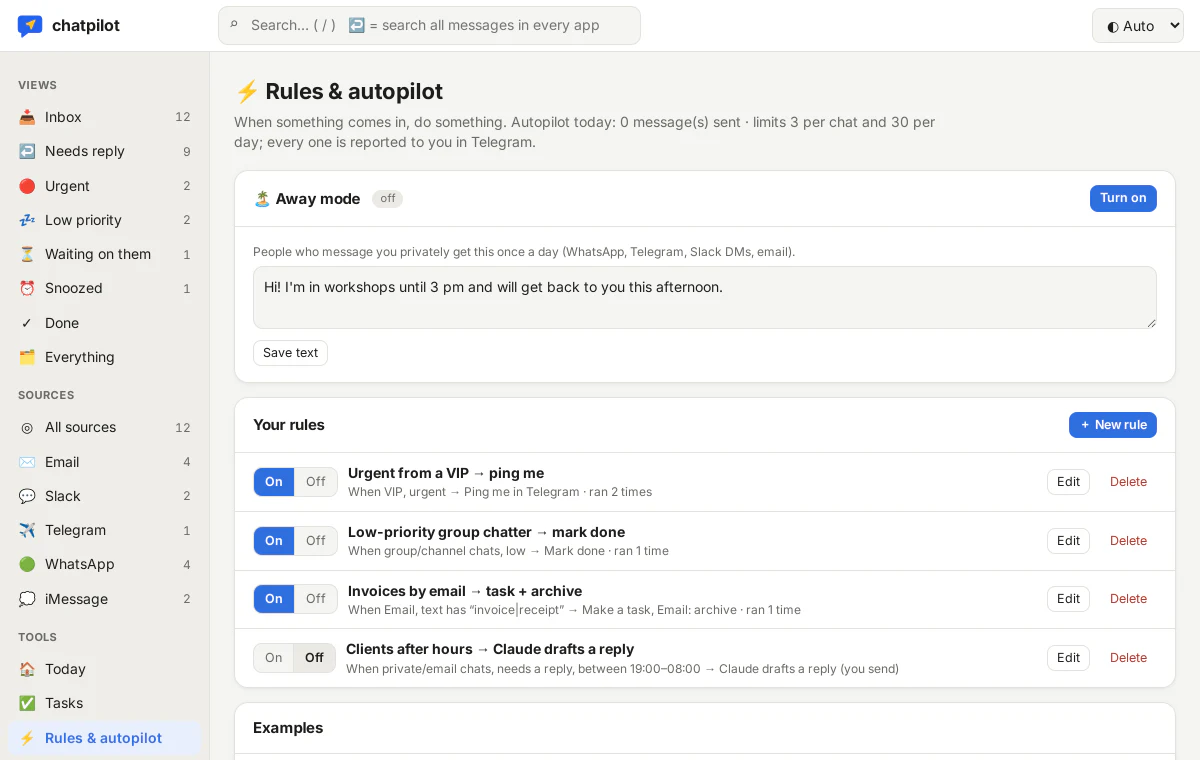Viewport: 1200px width, 760px height.
Task: Set Low-priority group chatter rule to On
Action: point(274,541)
